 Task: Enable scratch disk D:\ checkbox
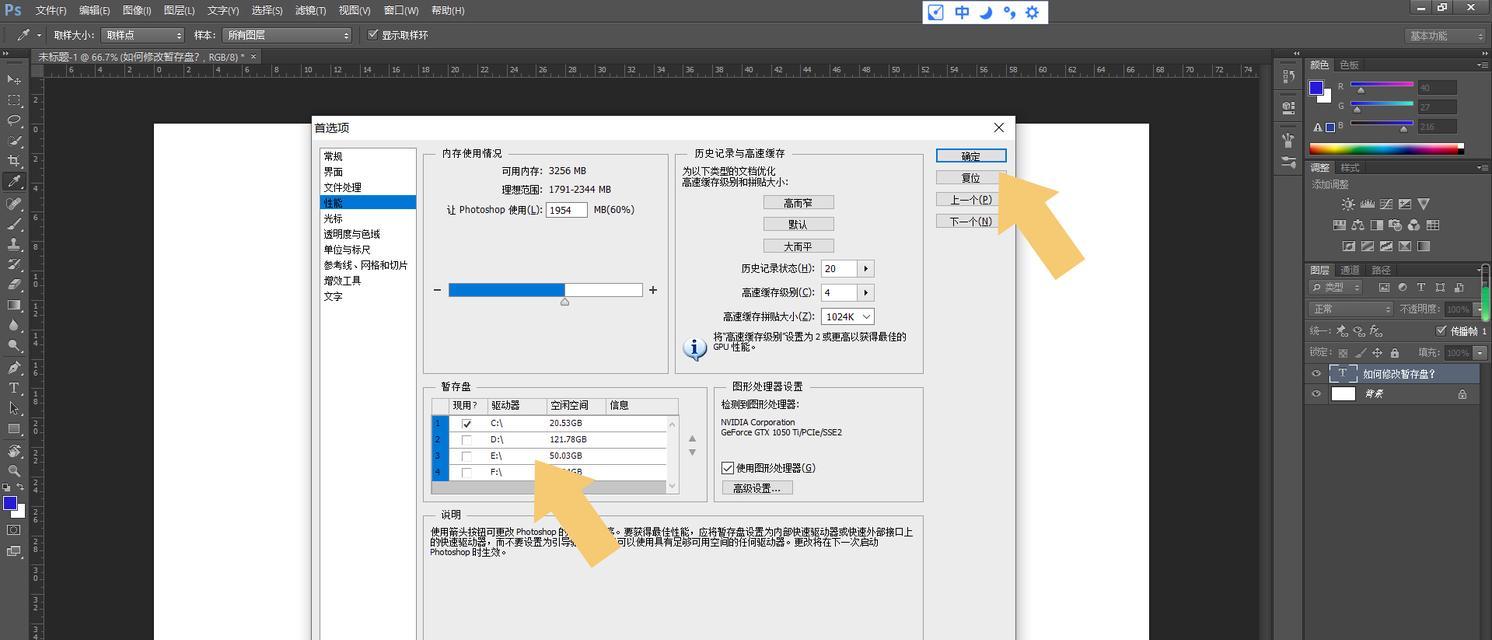[466, 440]
